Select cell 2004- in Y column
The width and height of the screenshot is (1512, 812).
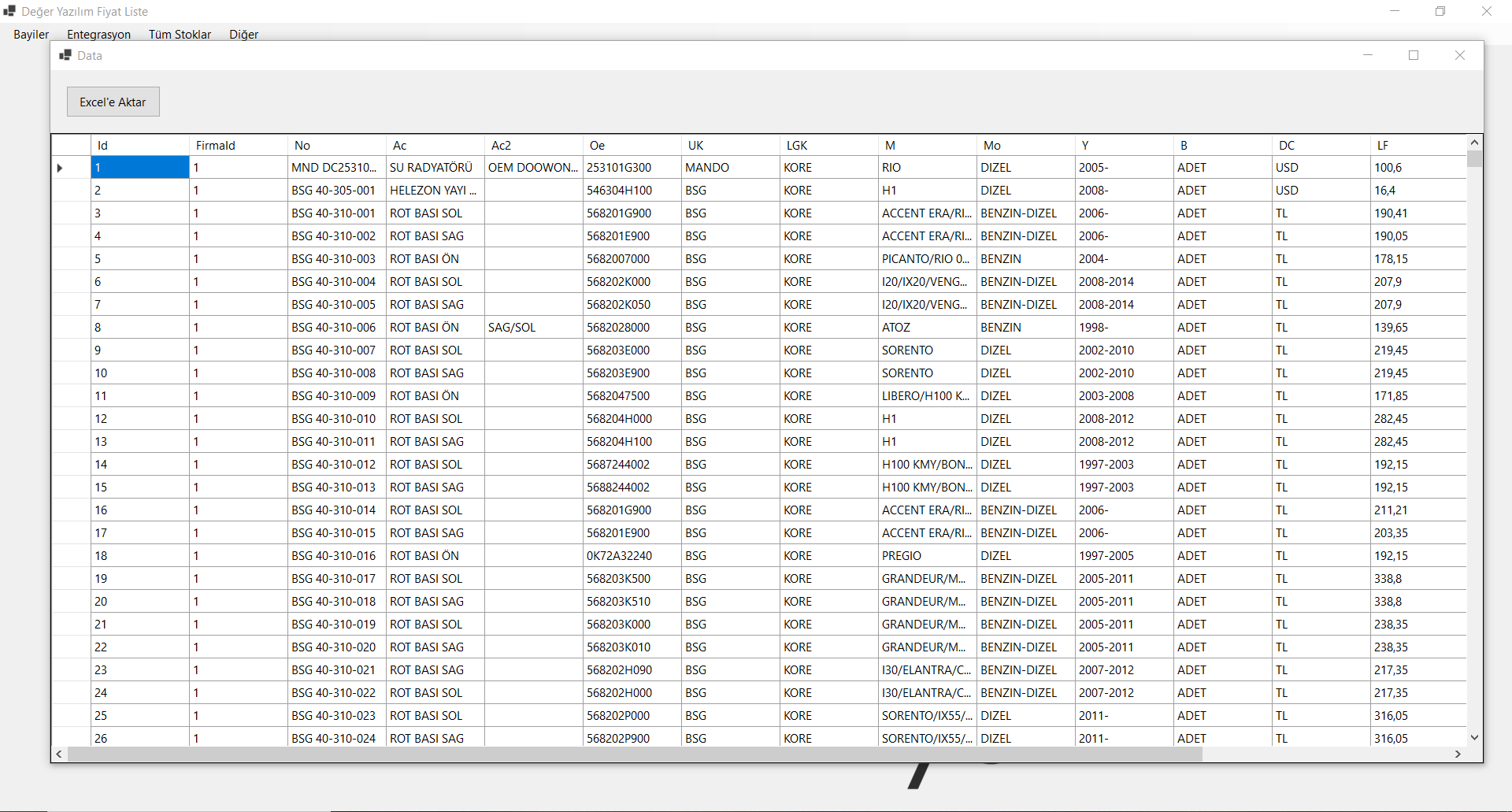pos(1125,258)
